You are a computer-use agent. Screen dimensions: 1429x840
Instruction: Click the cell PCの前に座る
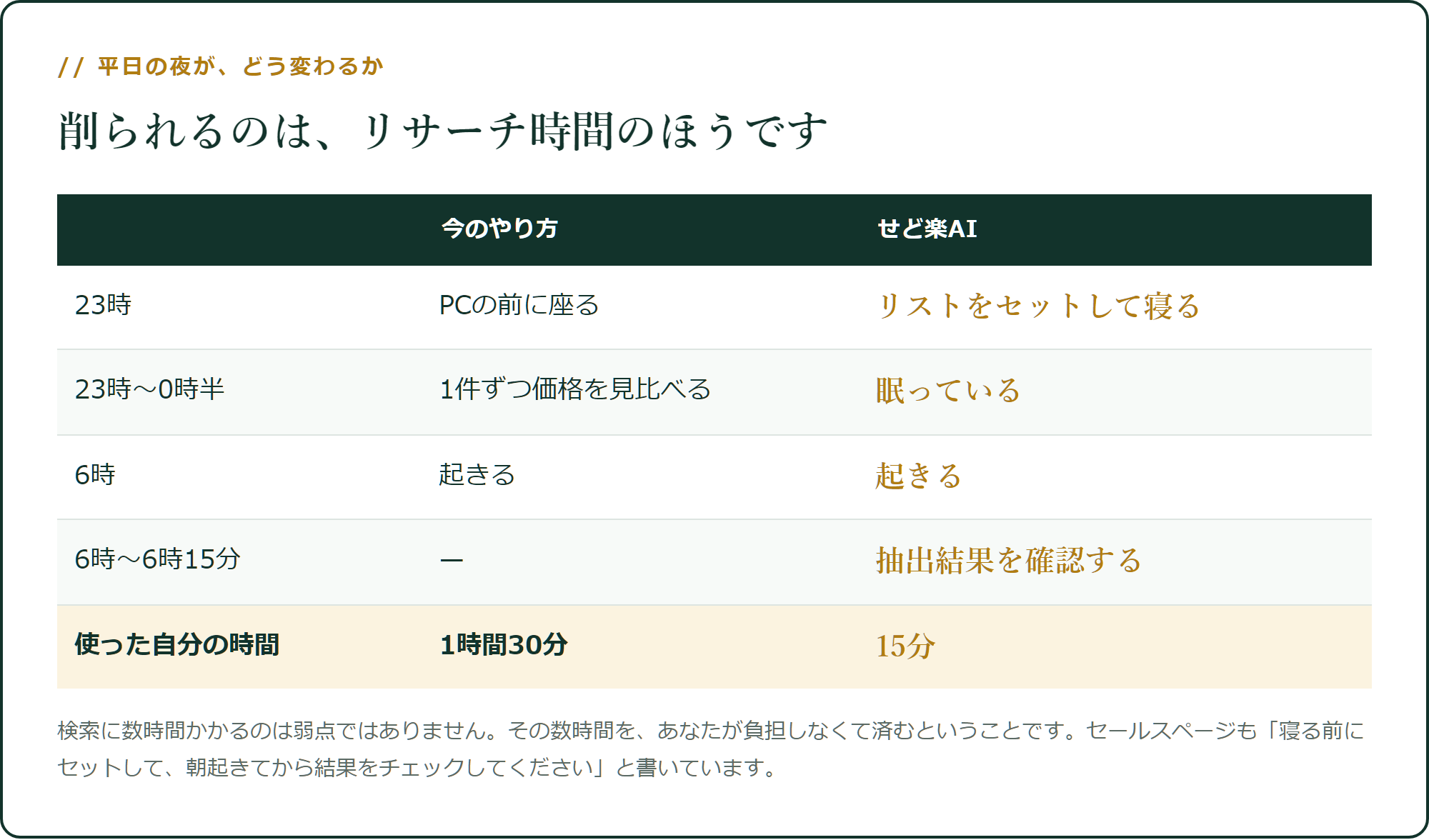[519, 305]
